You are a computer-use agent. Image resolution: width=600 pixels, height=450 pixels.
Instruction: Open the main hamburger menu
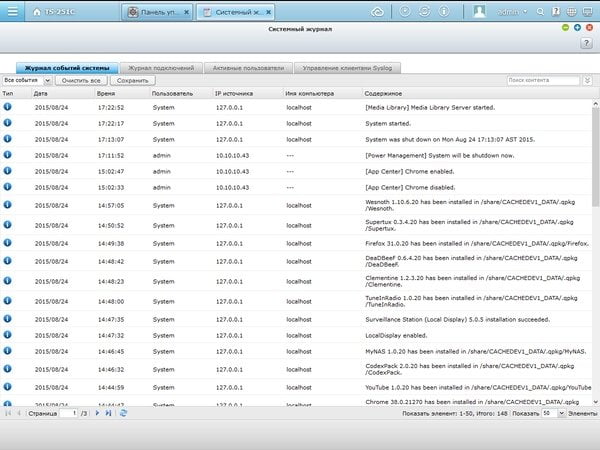tap(12, 11)
